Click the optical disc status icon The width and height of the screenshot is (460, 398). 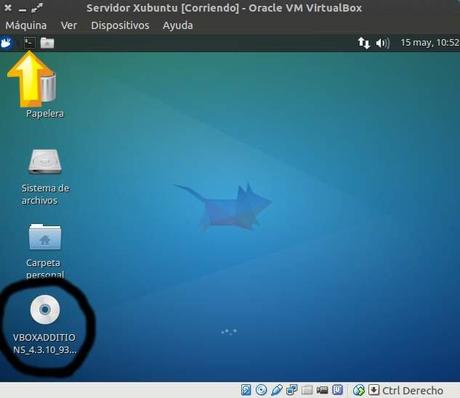click(261, 390)
